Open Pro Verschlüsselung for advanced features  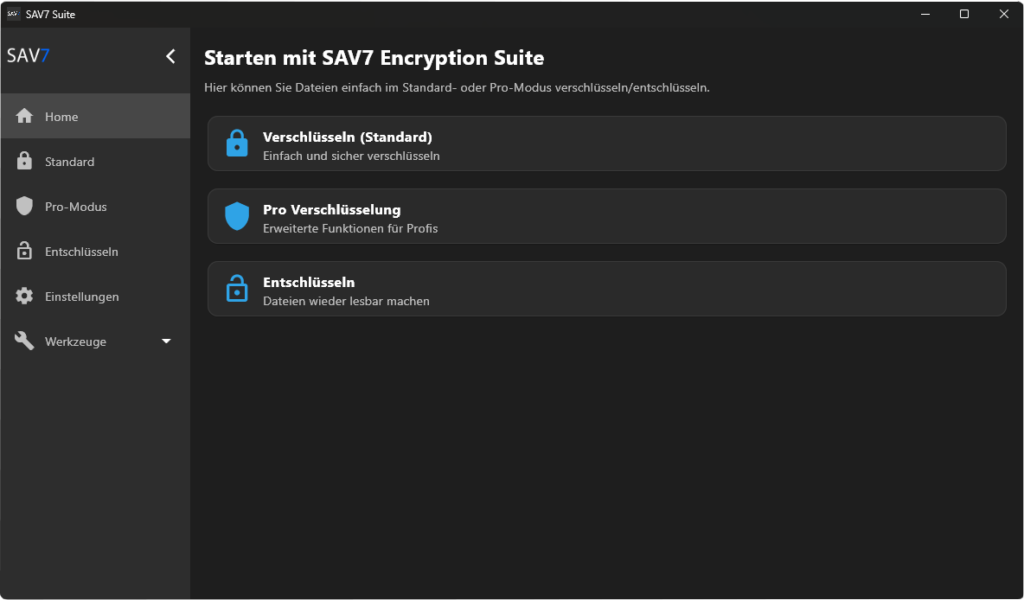pos(605,216)
